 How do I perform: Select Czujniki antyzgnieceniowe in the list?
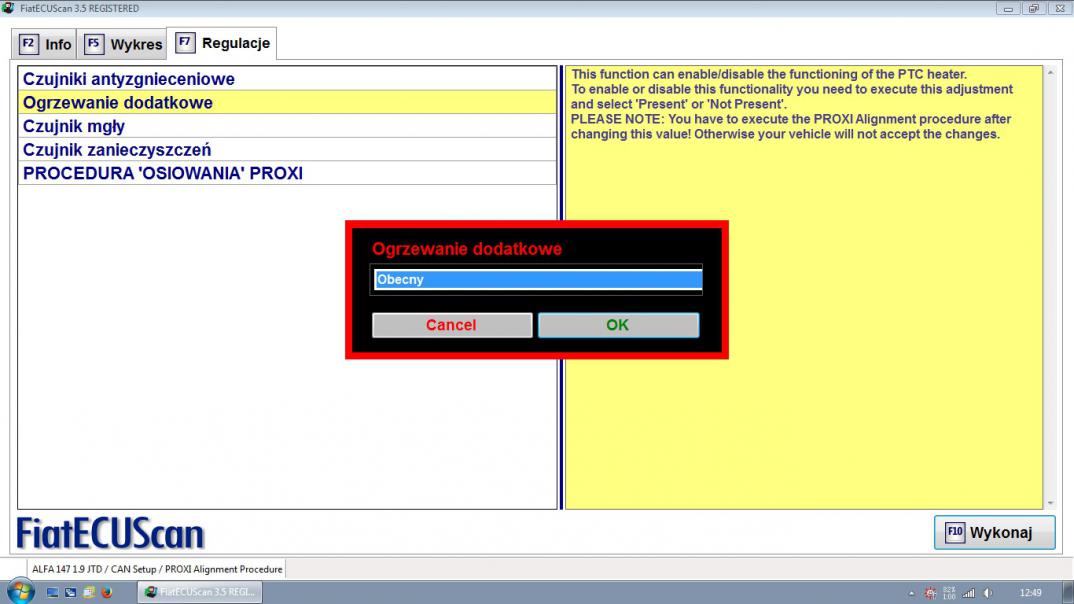point(287,79)
